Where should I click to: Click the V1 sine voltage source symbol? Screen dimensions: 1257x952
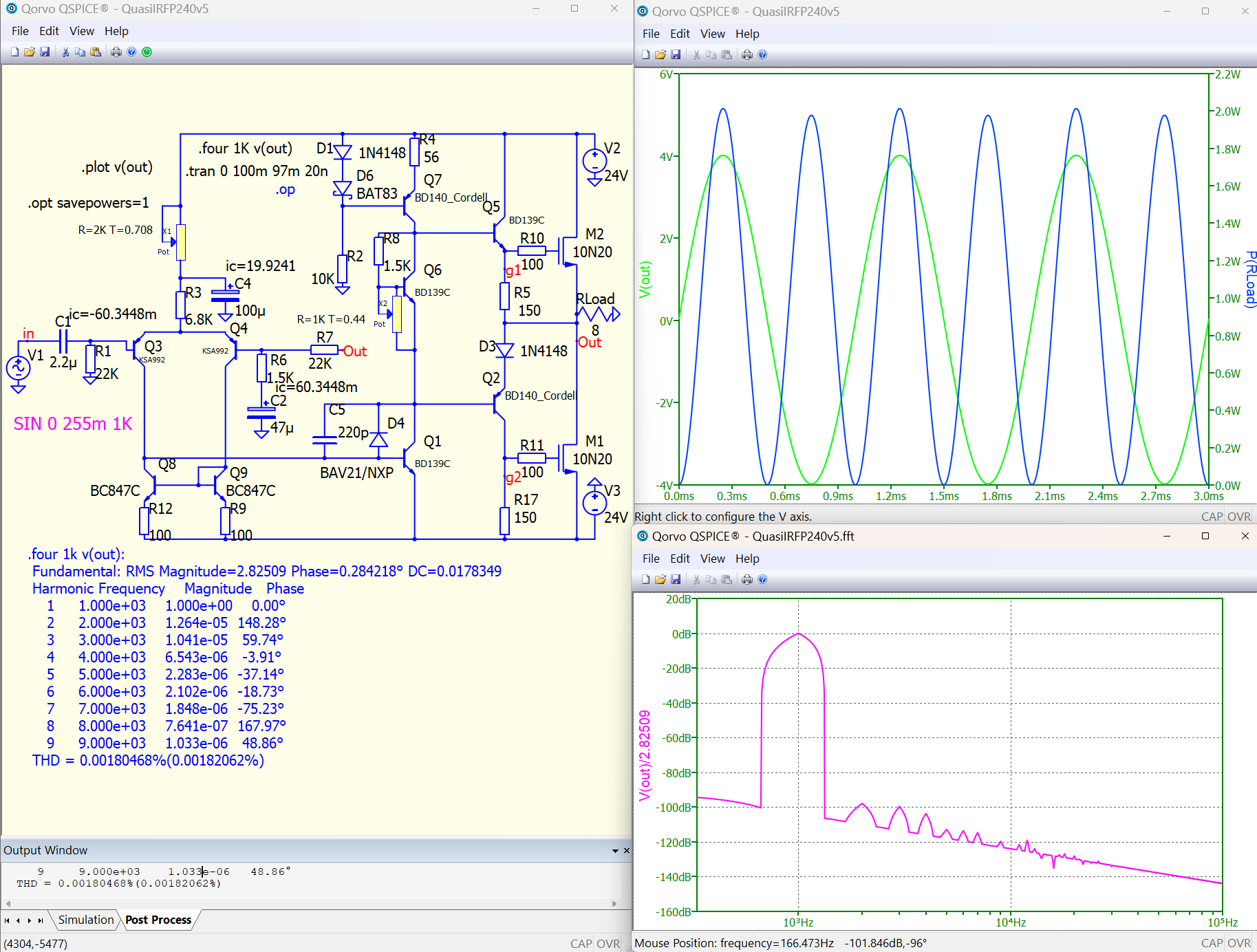point(19,369)
